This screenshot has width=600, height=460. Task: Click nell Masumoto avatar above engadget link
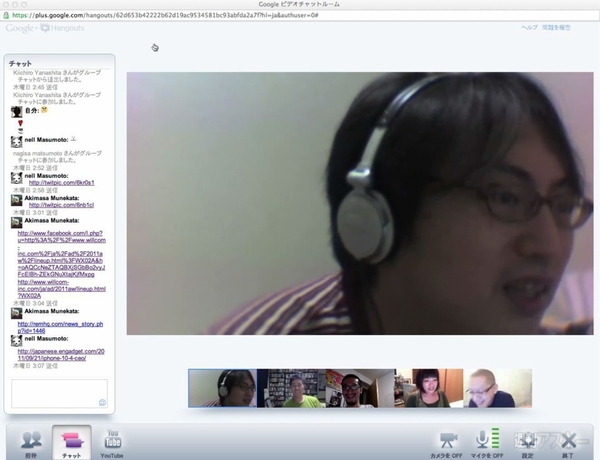click(16, 341)
